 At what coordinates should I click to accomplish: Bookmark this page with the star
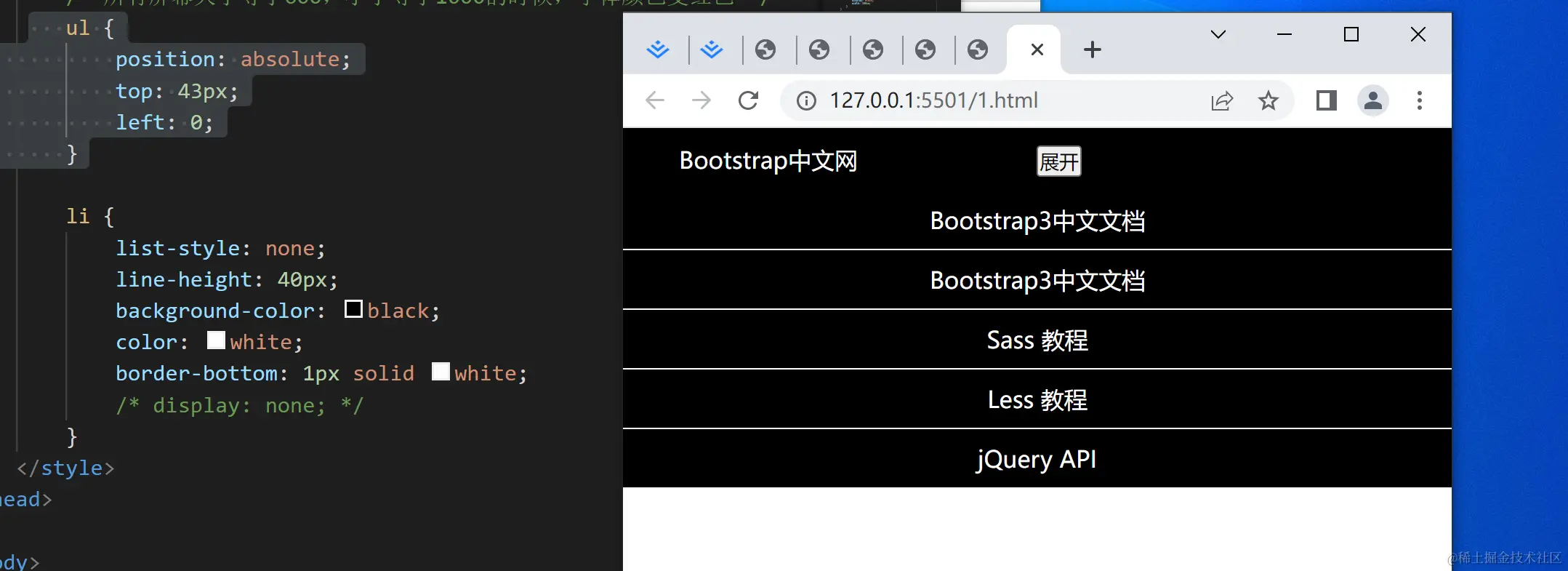tap(1269, 100)
